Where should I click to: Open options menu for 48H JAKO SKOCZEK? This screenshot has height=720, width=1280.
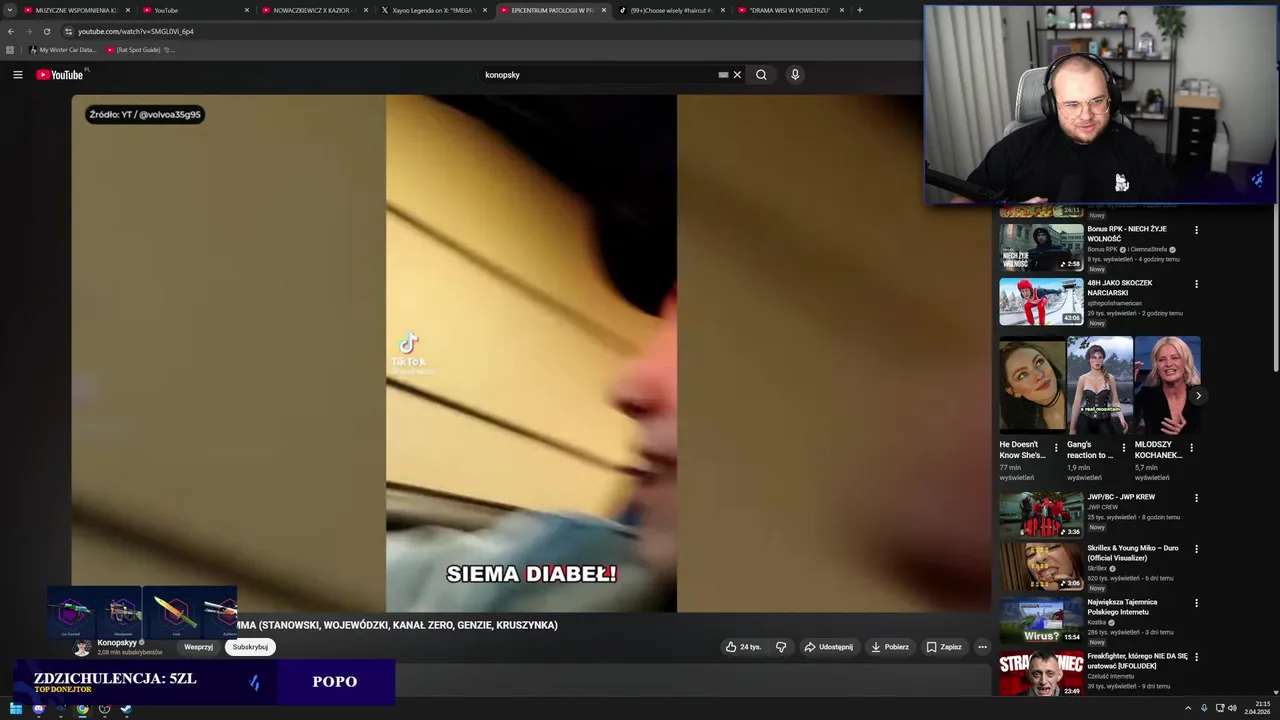pyautogui.click(x=1196, y=284)
